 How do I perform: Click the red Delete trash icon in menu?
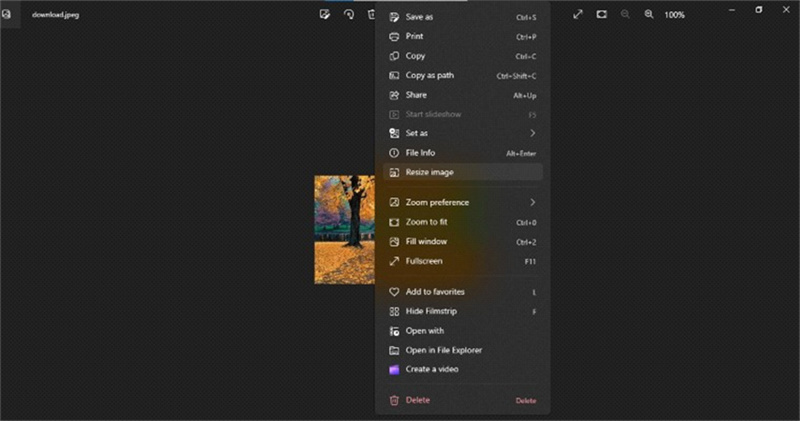pyautogui.click(x=394, y=401)
